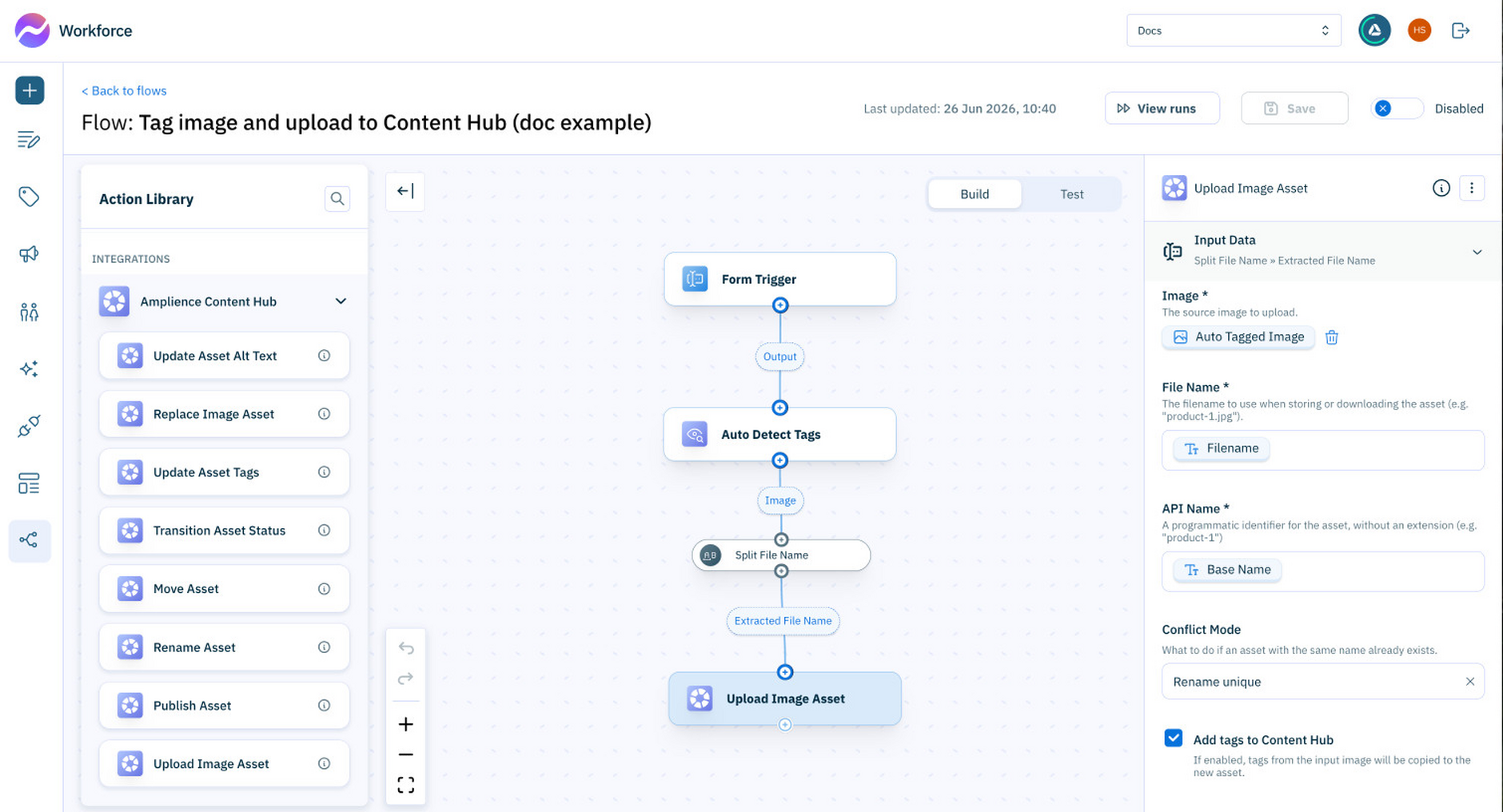
Task: Select the Split File Name node
Action: coord(781,555)
